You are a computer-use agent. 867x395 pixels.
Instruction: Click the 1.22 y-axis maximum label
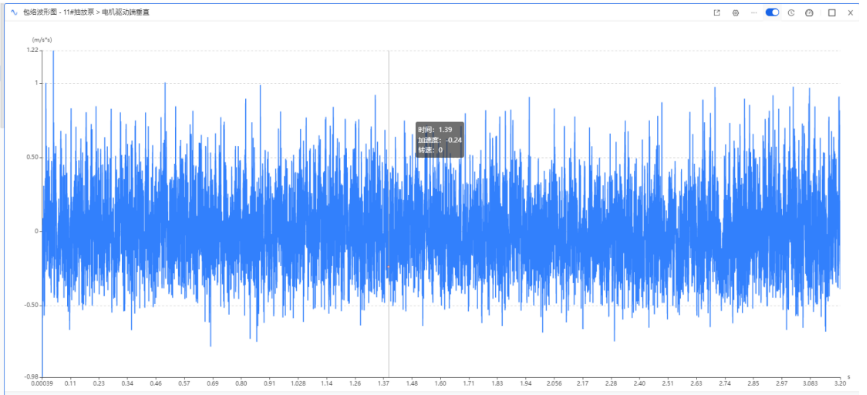pyautogui.click(x=33, y=50)
